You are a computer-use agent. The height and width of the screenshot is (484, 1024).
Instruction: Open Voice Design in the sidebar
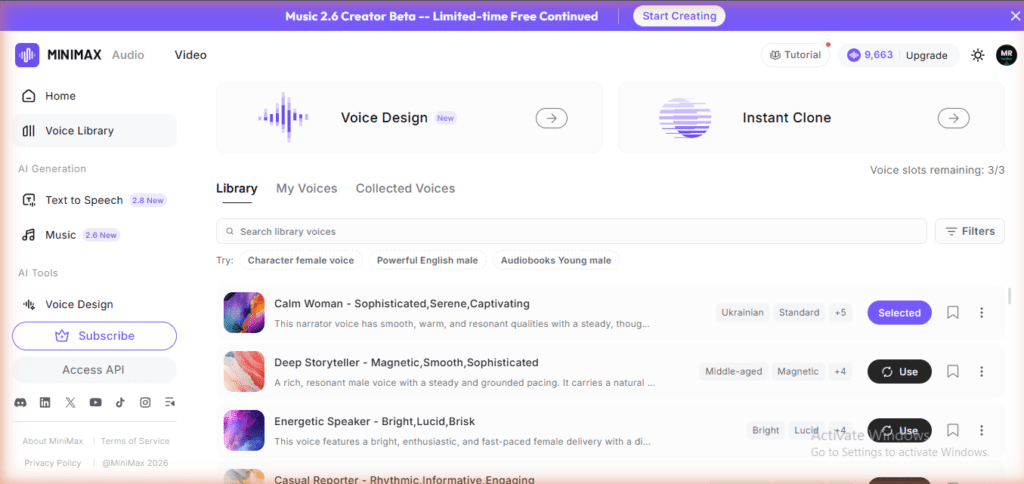94,304
